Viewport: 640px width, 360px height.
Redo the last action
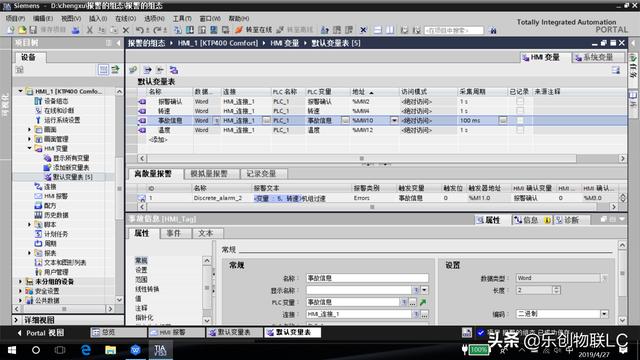(158, 30)
